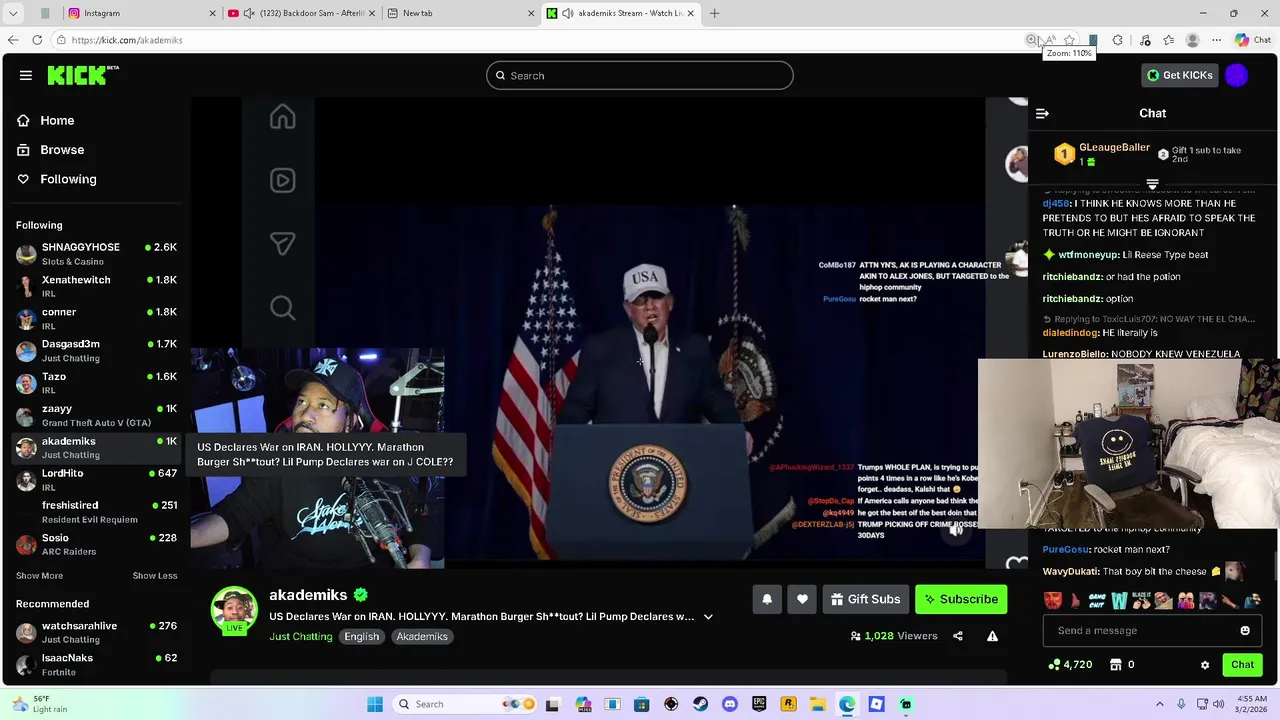Screen dimensions: 1280x720
Task: Open Edge settings and more menu
Action: [x=1216, y=40]
